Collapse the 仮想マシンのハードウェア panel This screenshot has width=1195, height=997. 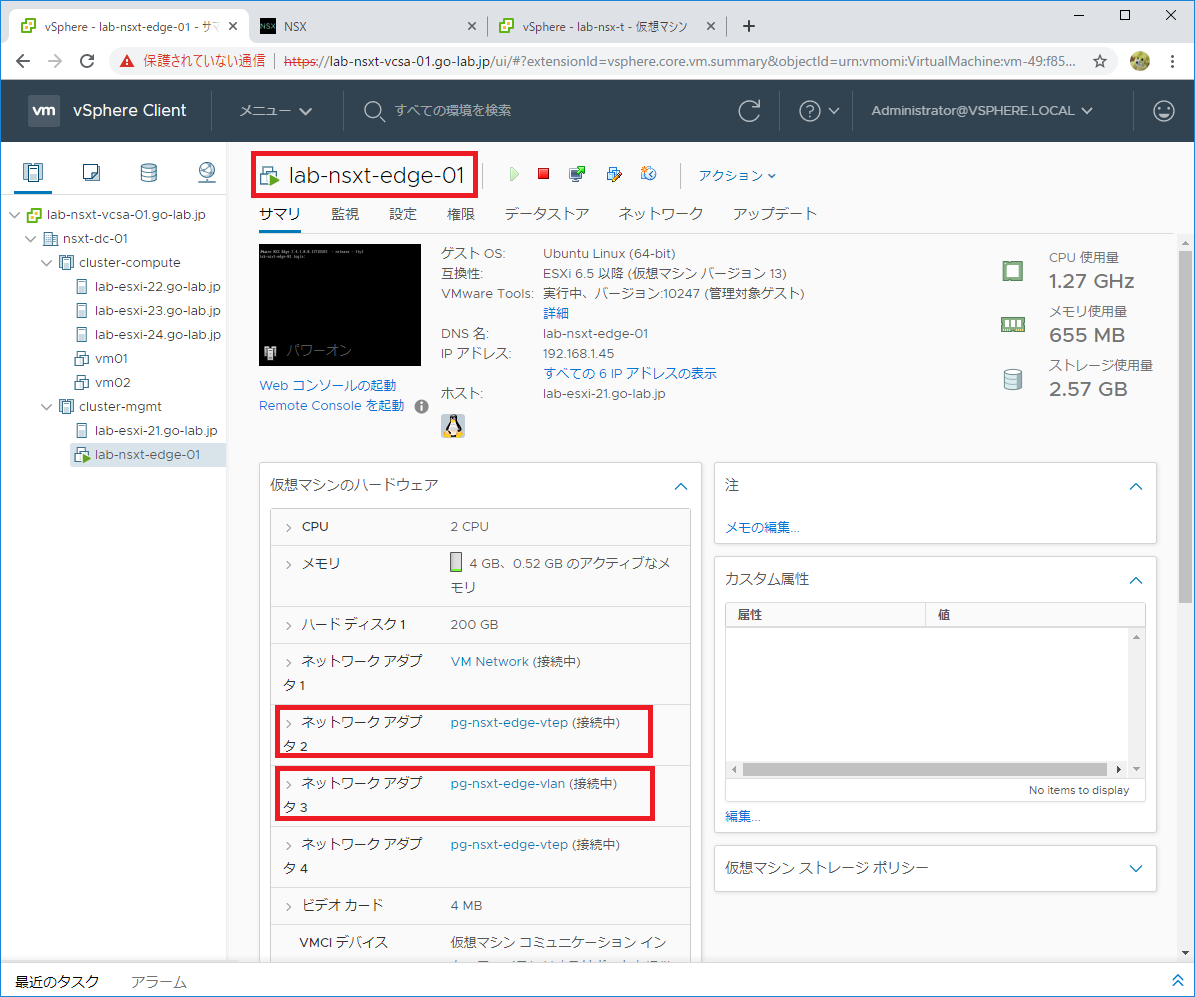tap(681, 486)
